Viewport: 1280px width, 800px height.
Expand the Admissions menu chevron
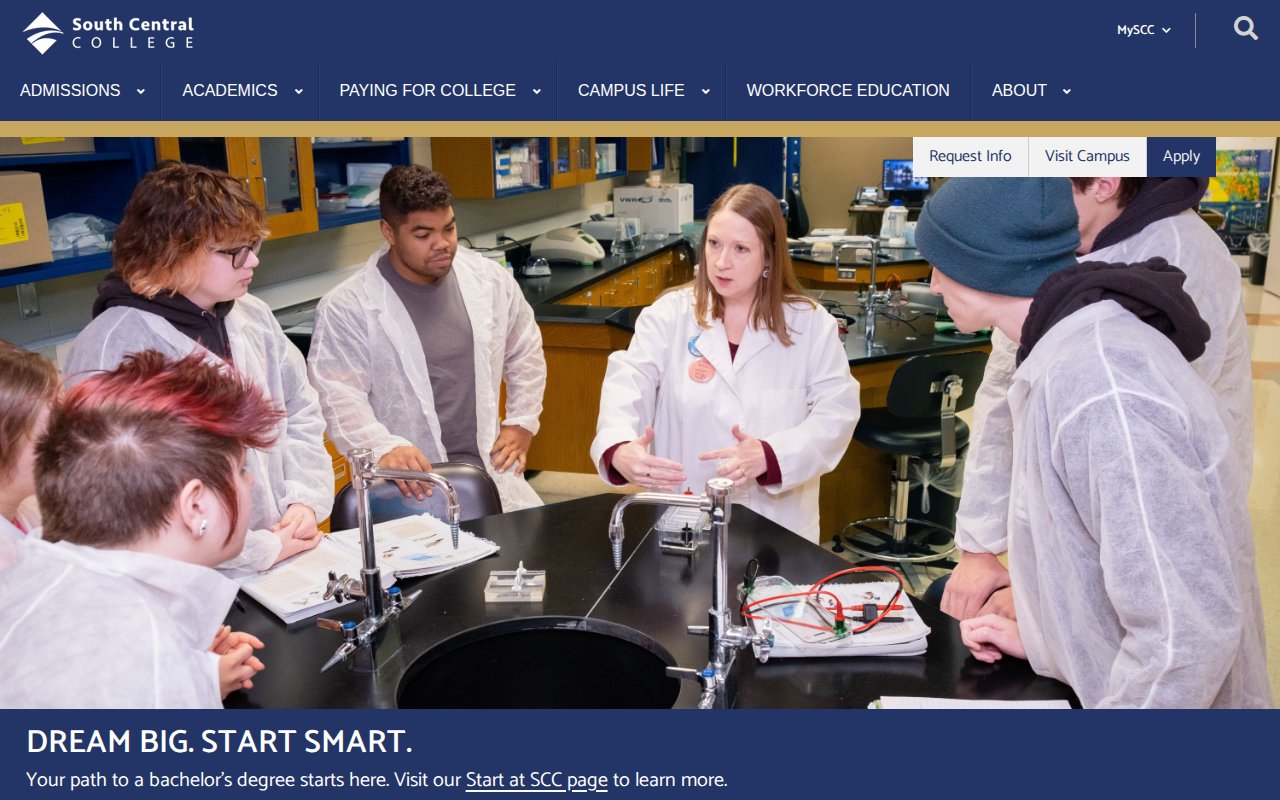(x=141, y=91)
